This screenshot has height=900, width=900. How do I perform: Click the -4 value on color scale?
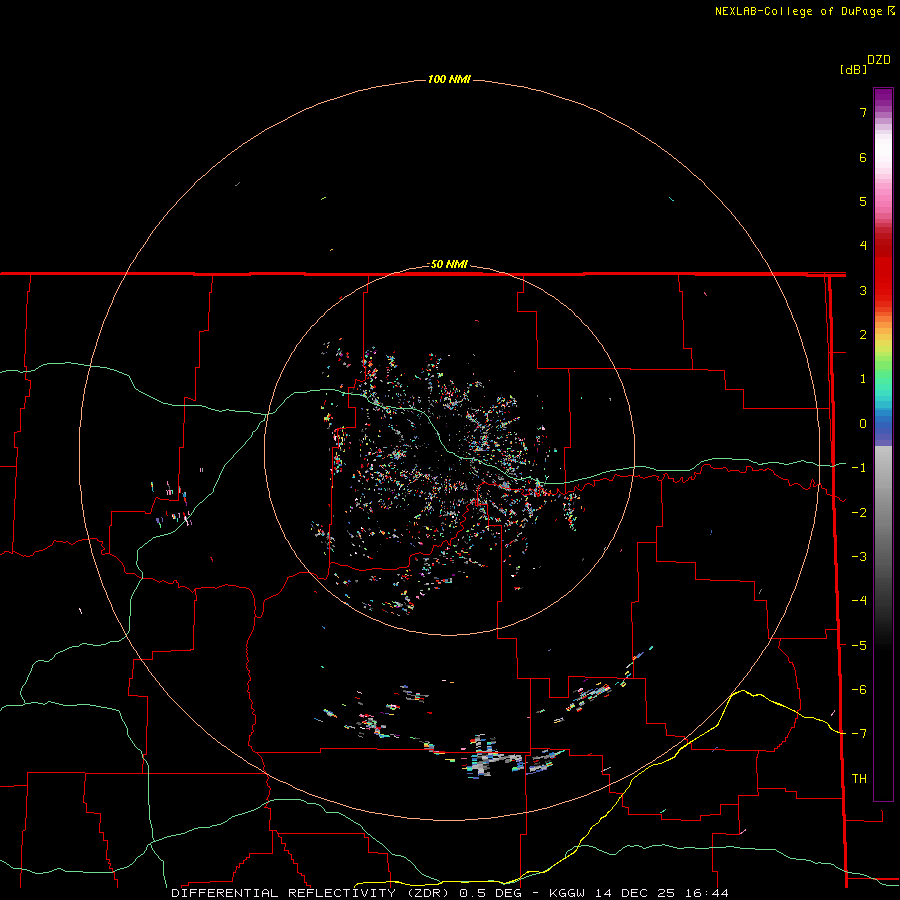click(x=859, y=601)
